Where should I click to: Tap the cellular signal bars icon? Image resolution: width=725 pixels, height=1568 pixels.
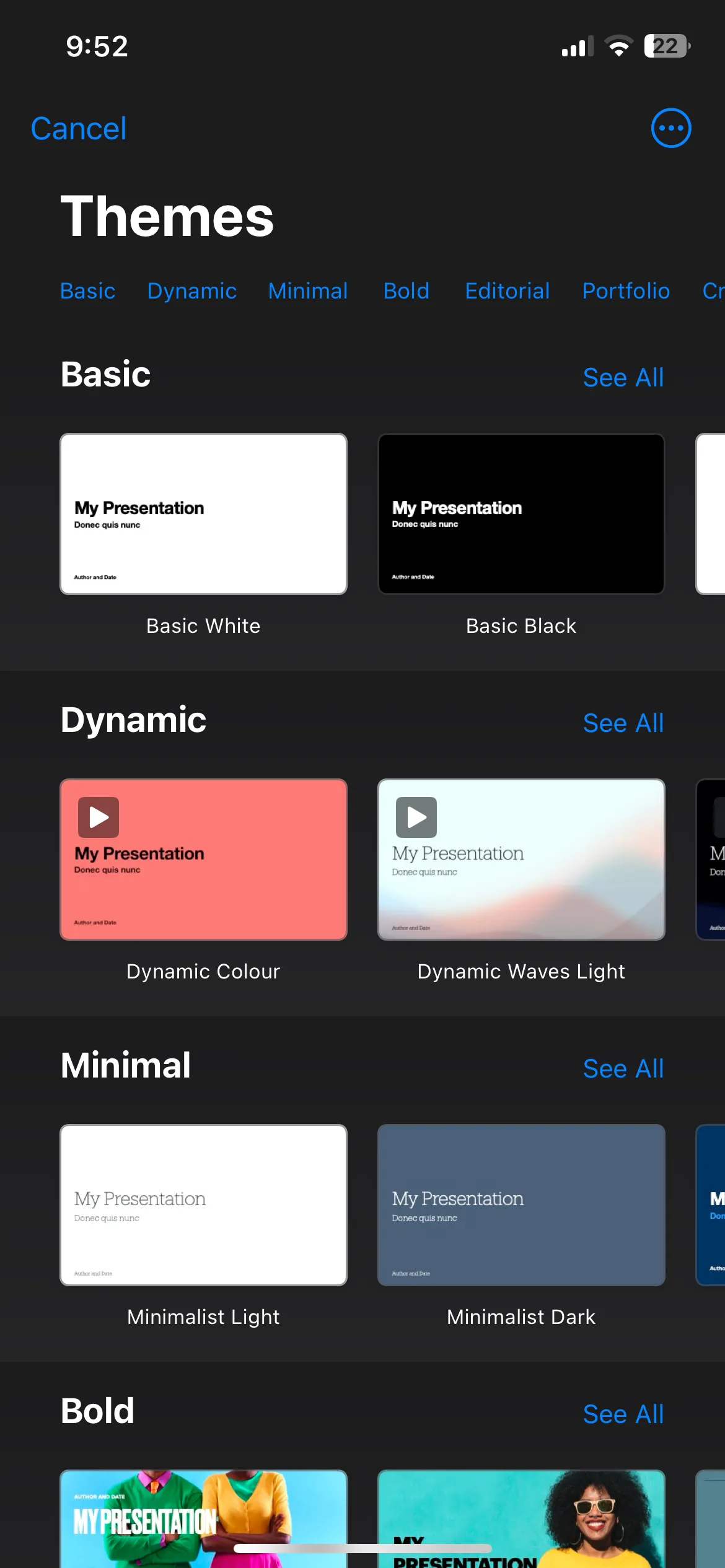578,46
